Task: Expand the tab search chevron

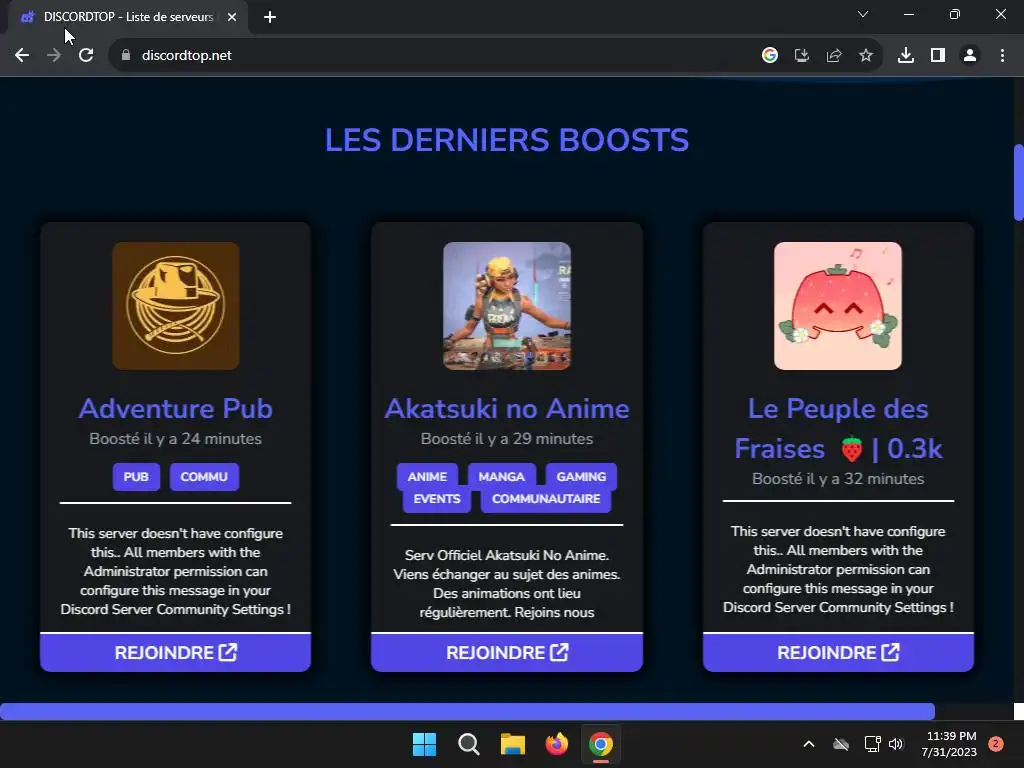Action: tap(863, 14)
